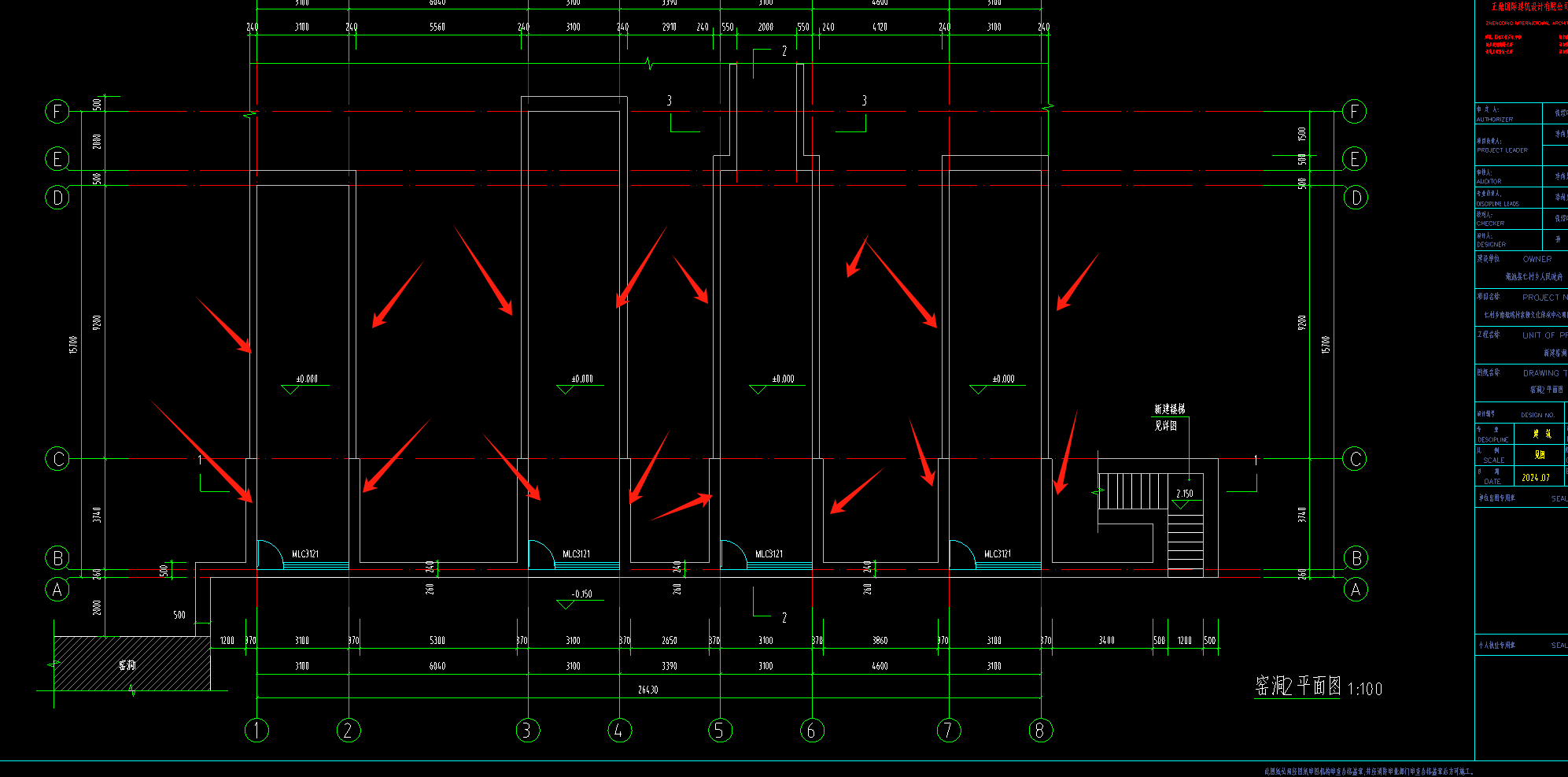1568x777 pixels.
Task: Pick axis bubble 6 below the plan
Action: [x=812, y=731]
